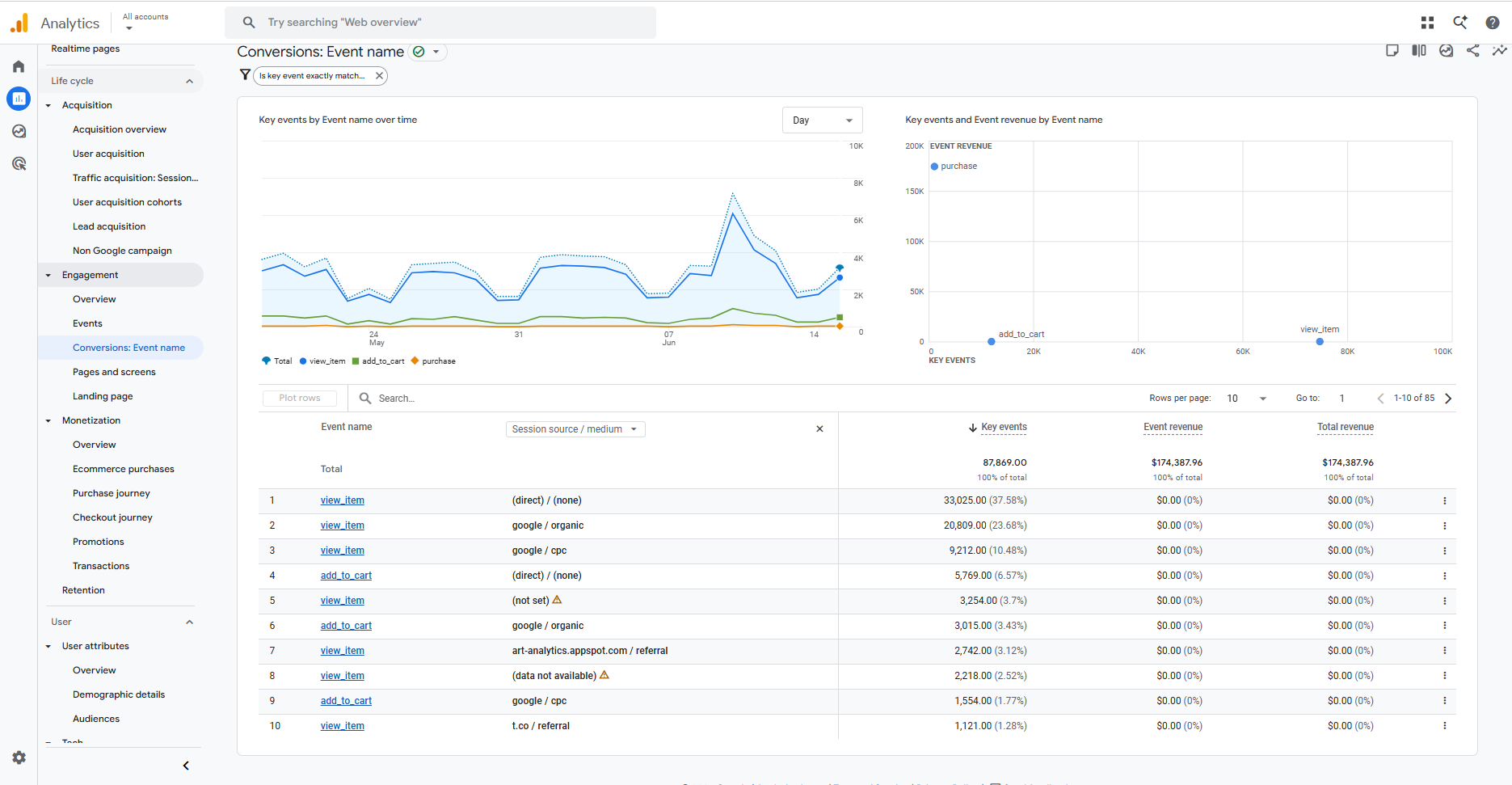
Task: Go to next page of table rows
Action: [1448, 398]
